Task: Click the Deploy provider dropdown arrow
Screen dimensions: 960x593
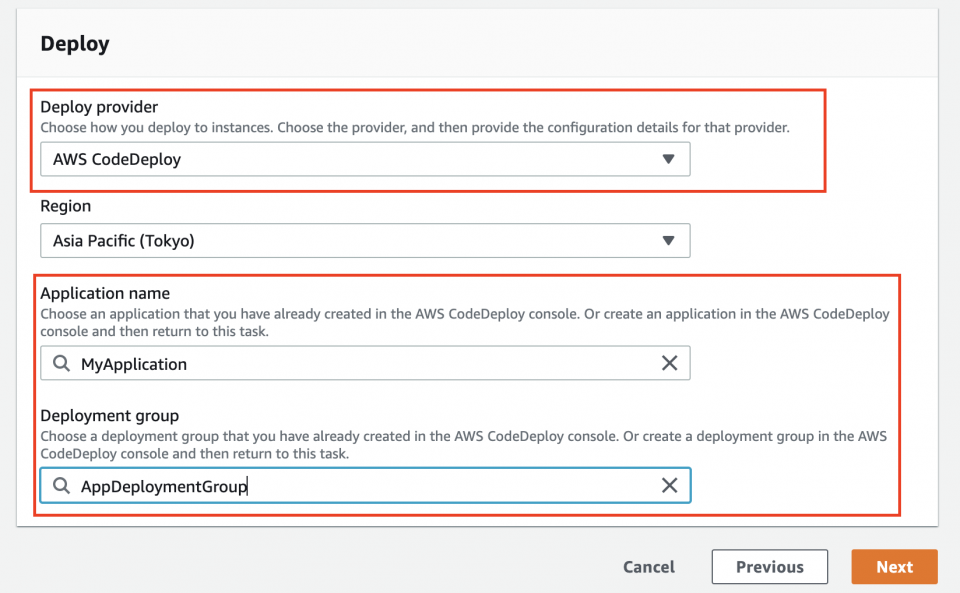Action: pyautogui.click(x=668, y=159)
